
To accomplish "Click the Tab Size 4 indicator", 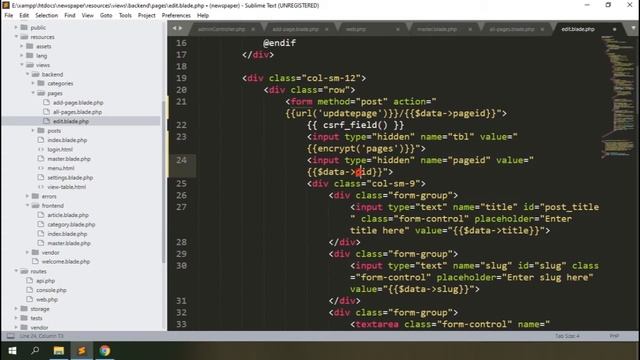I will [x=567, y=336].
